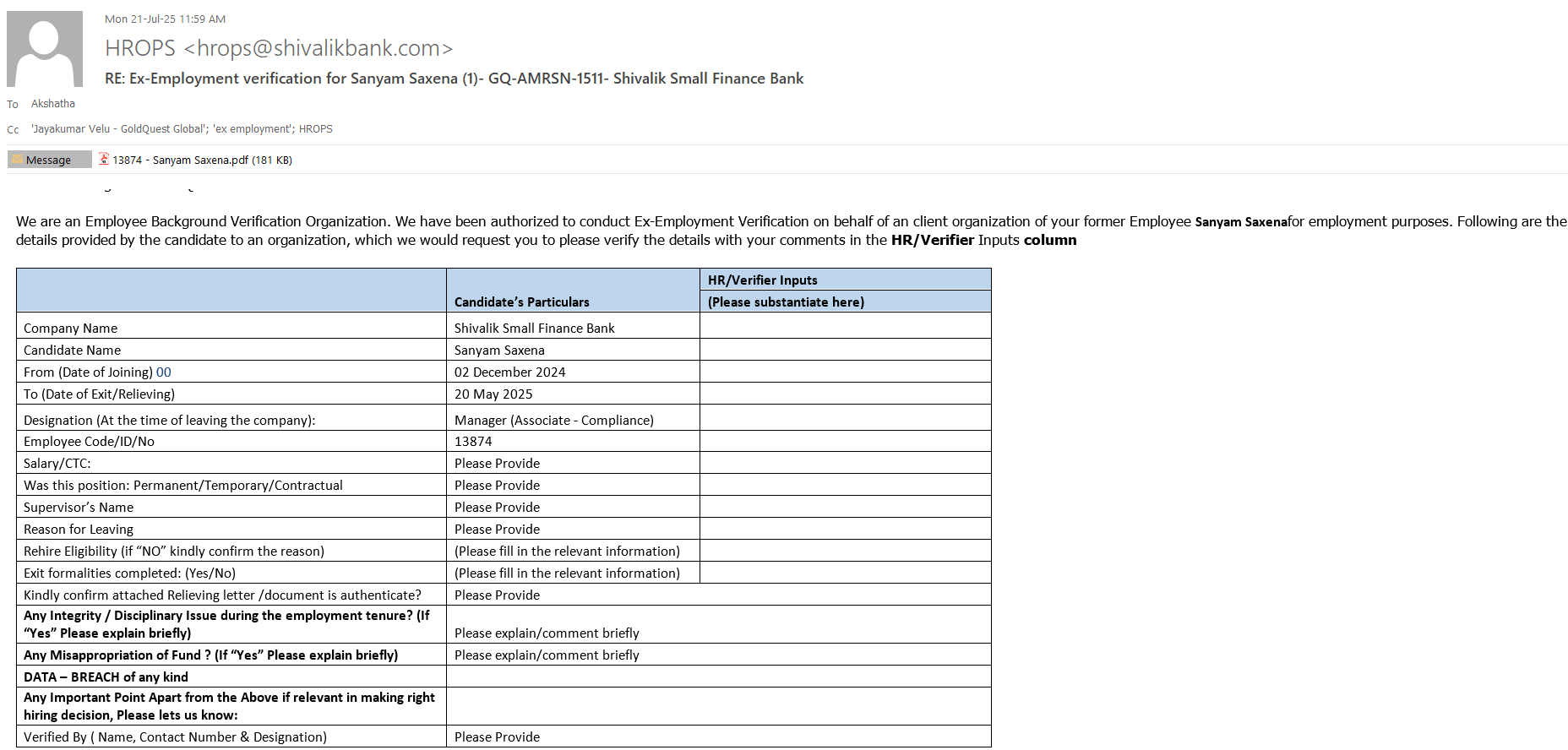Click the Rehire Eligibility row label
1568x750 pixels.
point(174,551)
